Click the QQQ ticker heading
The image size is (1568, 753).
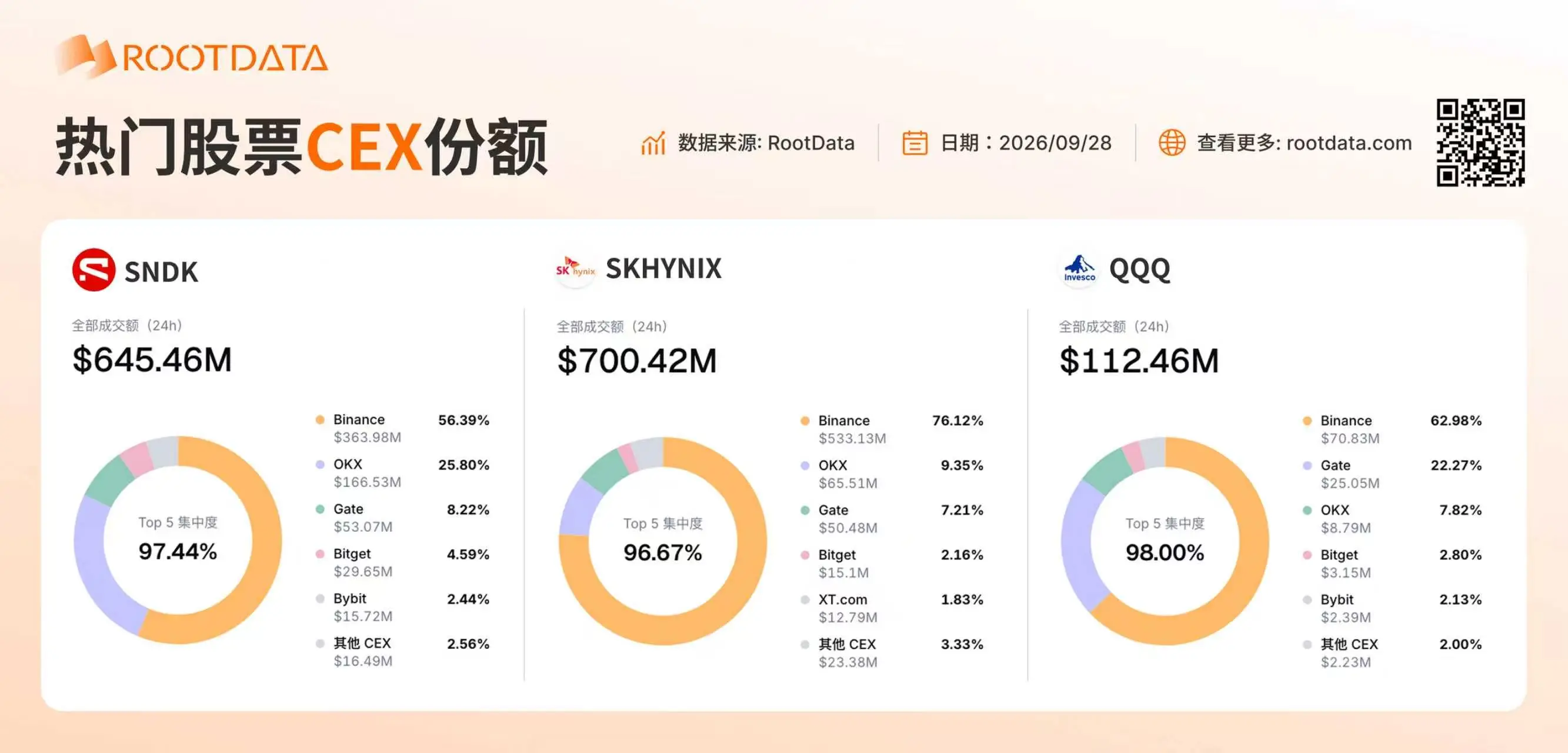point(1139,269)
